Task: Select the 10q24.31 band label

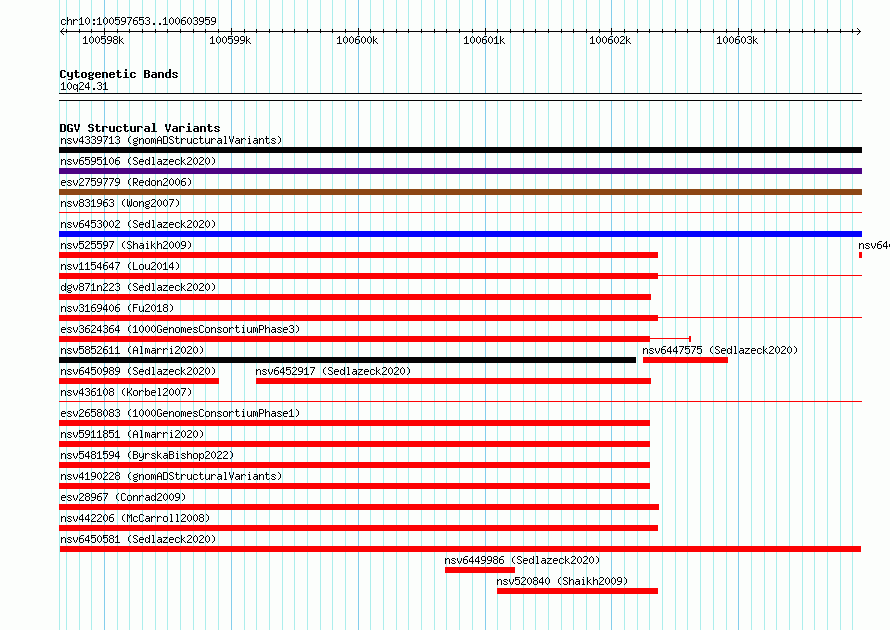Action: click(84, 86)
